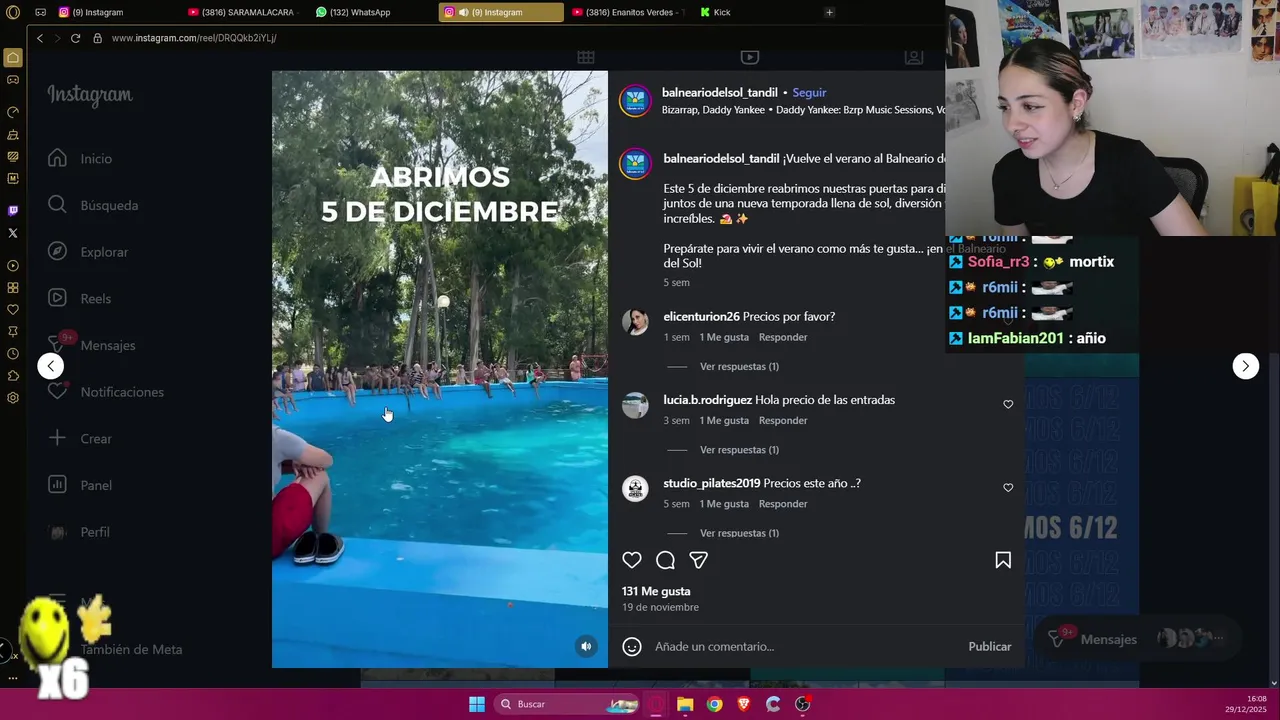Viewport: 1280px width, 720px height.
Task: Open File Explorer from the taskbar
Action: click(x=685, y=704)
